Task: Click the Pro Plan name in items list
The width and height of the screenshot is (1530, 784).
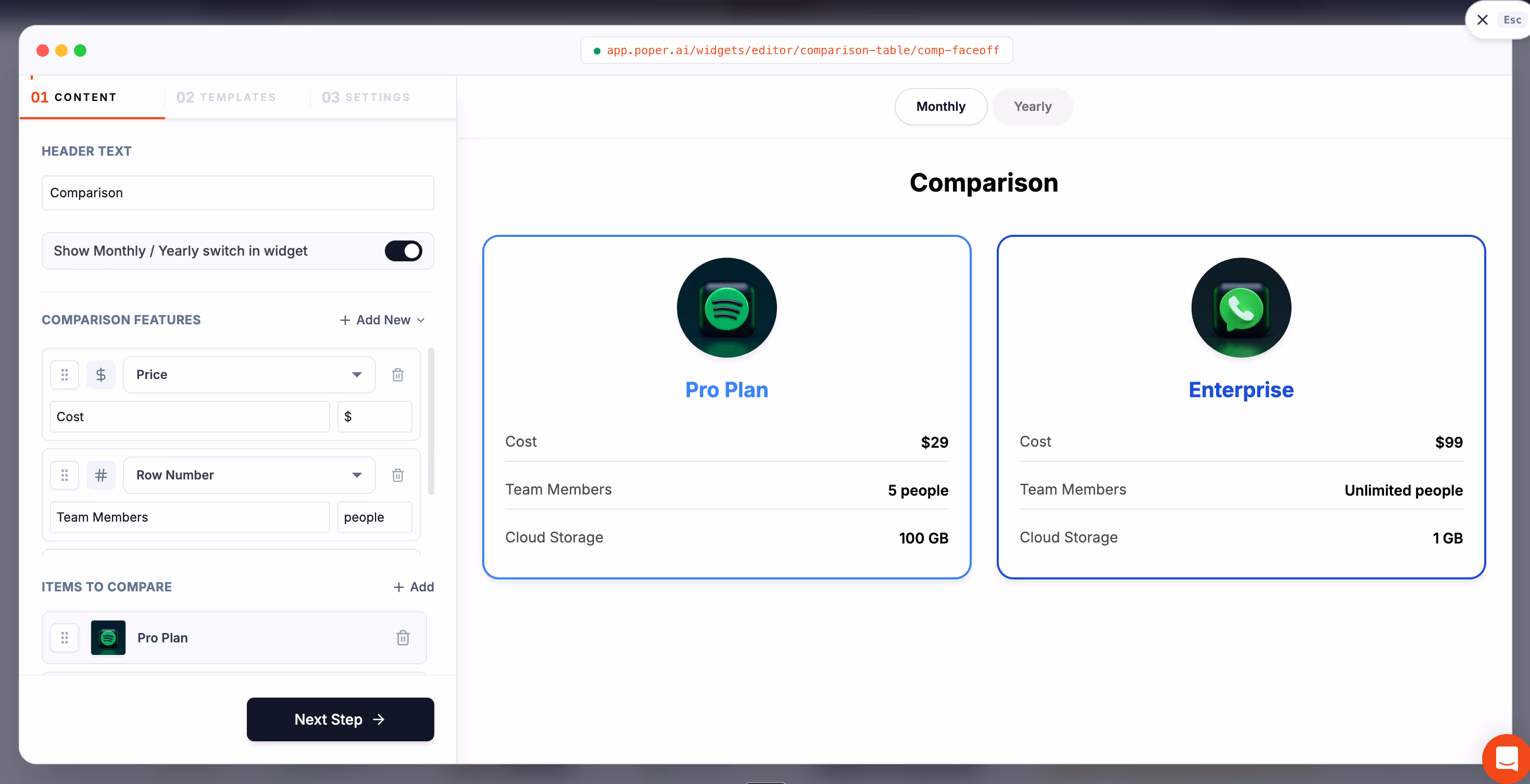Action: point(162,638)
